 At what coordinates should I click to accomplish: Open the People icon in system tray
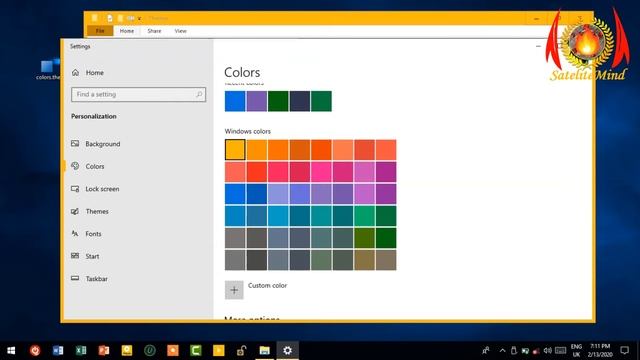(486, 350)
